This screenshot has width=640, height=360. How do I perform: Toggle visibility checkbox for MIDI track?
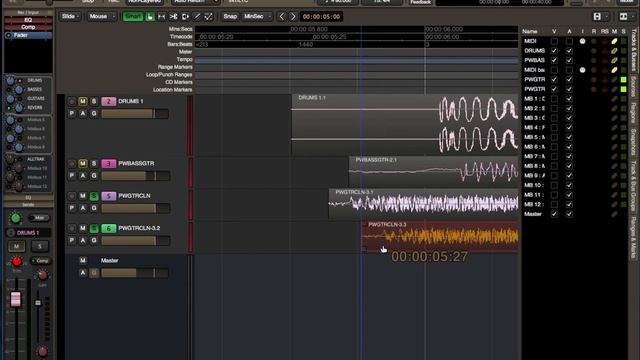coord(554,41)
